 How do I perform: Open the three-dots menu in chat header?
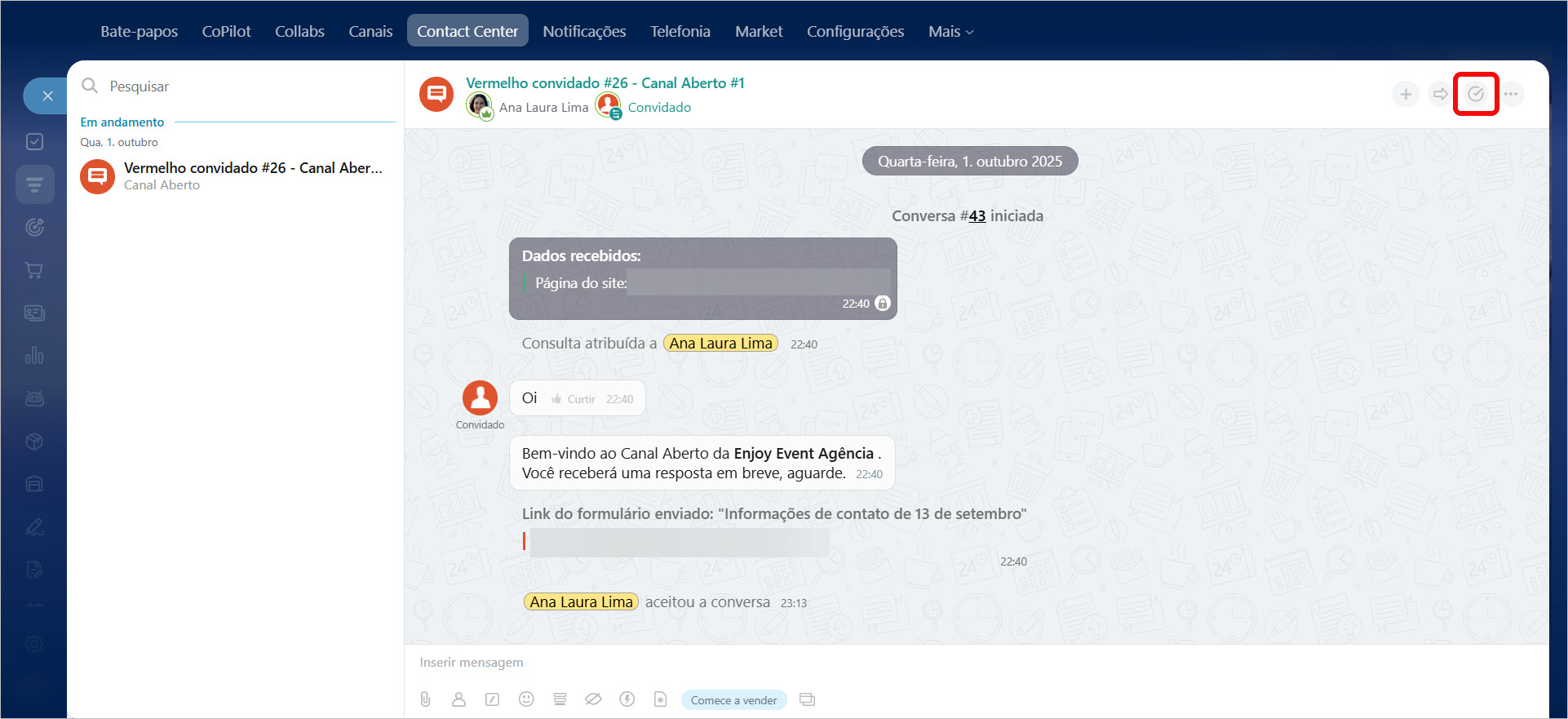pyautogui.click(x=1511, y=94)
